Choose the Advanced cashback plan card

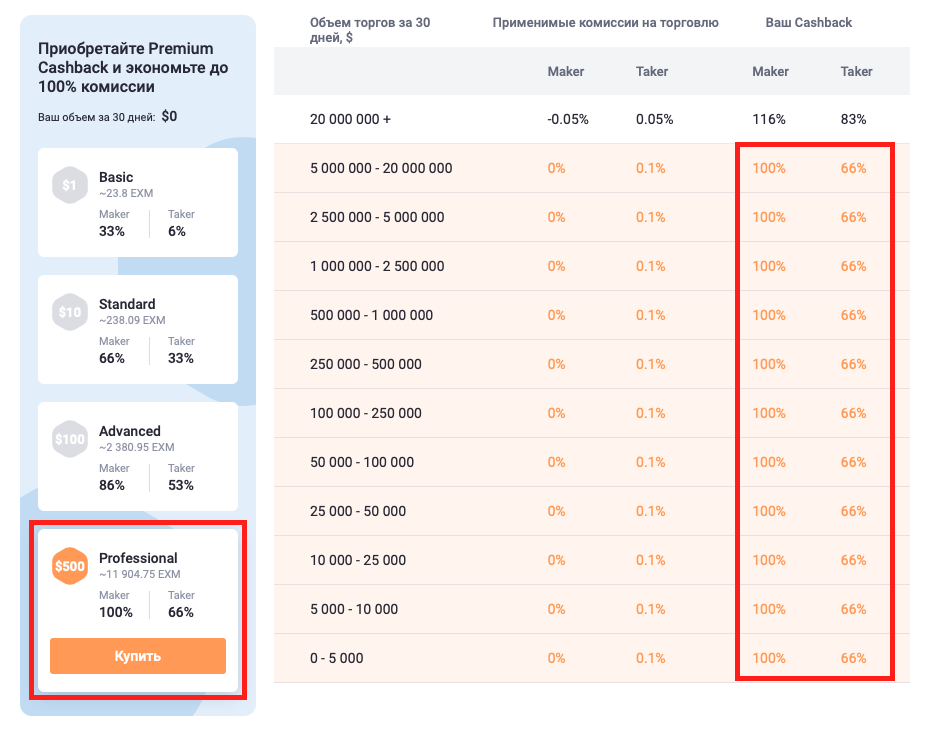[138, 456]
